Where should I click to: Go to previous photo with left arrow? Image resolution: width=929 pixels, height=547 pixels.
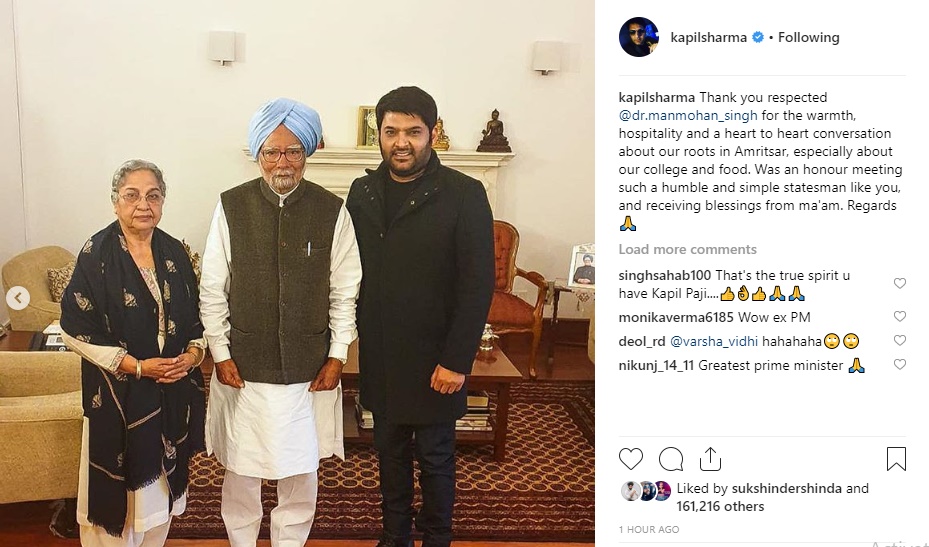(x=18, y=298)
